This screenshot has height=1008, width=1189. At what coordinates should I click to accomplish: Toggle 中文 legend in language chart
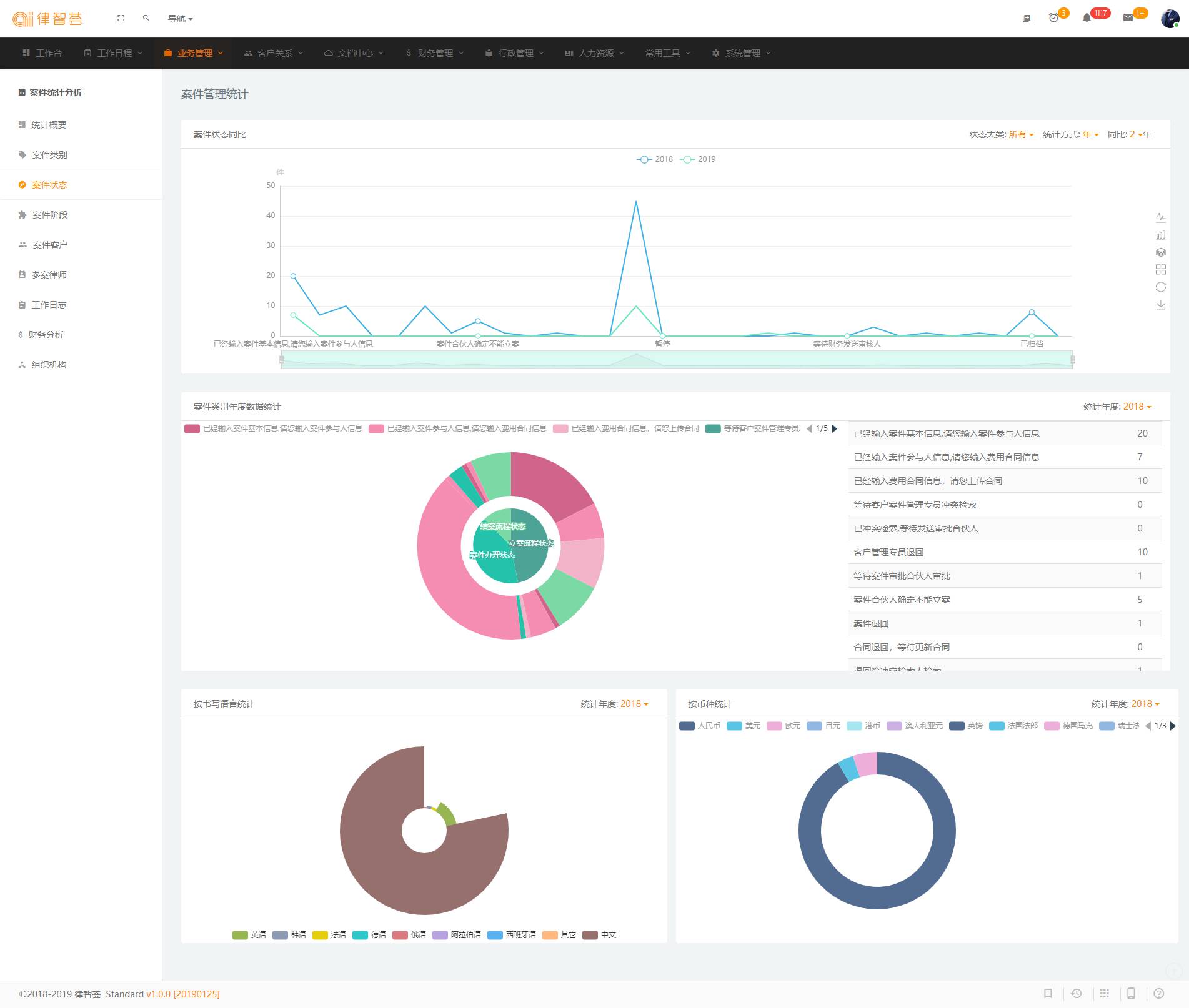[600, 935]
